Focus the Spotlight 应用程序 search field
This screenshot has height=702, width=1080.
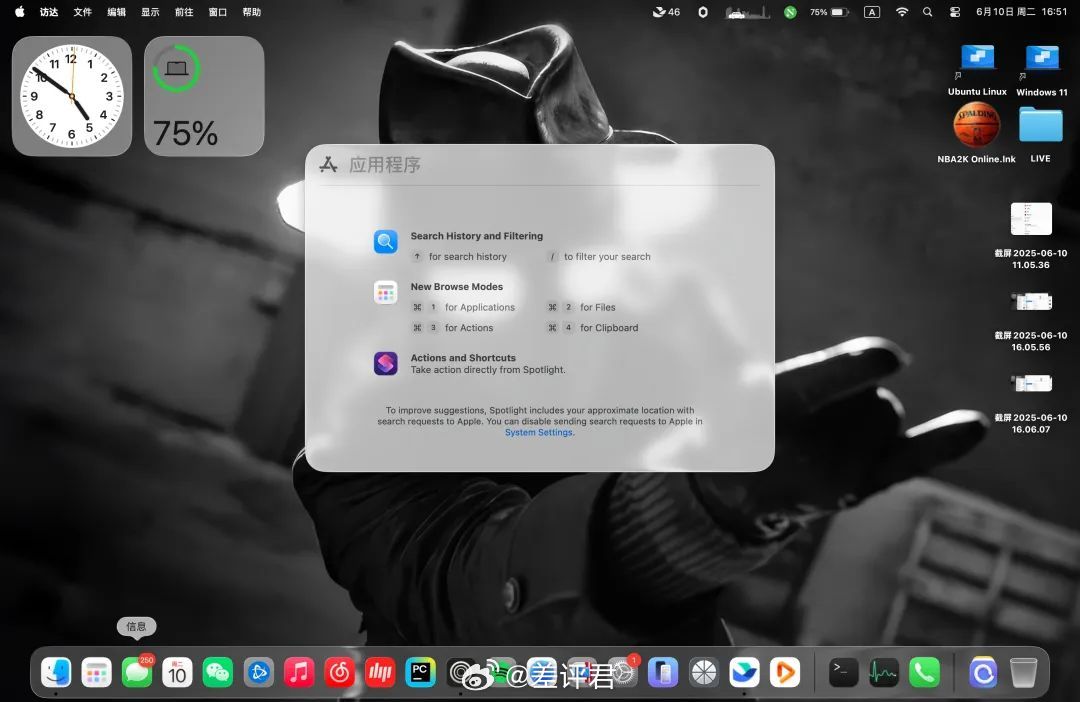tap(539, 165)
